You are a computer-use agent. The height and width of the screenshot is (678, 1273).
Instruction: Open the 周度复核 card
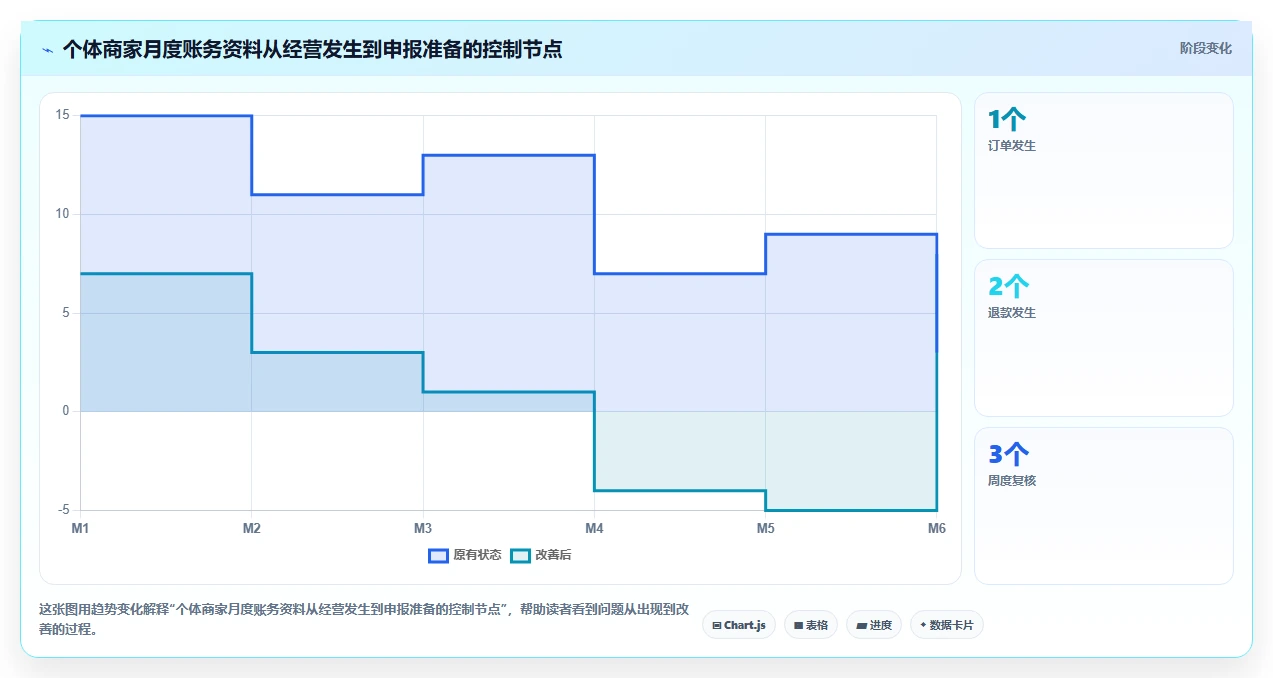click(x=1104, y=506)
